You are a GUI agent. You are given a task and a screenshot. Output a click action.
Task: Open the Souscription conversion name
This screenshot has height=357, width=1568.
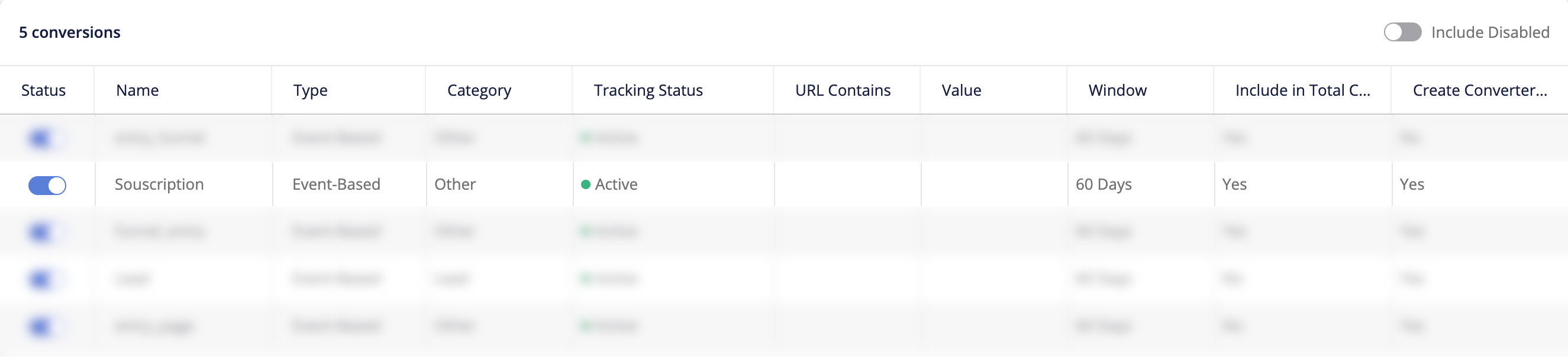point(160,184)
